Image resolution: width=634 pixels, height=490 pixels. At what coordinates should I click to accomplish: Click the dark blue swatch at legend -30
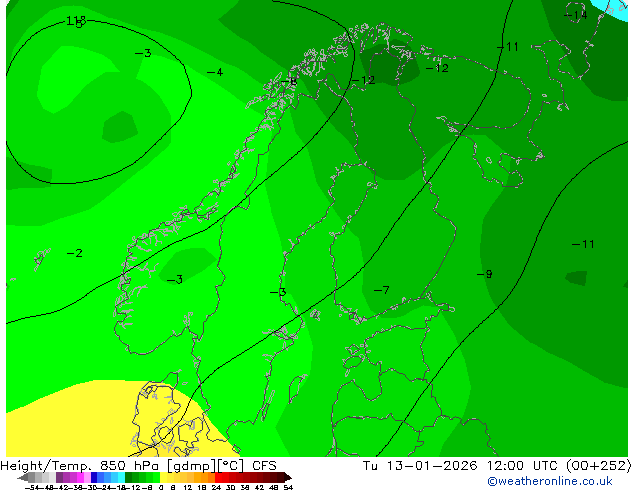(x=94, y=477)
